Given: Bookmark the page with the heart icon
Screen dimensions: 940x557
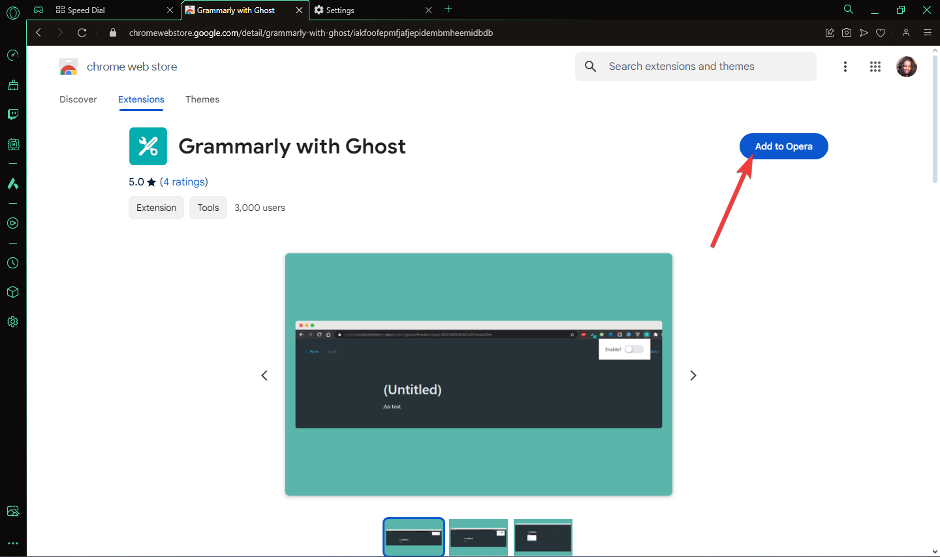Looking at the screenshot, I should pos(881,33).
